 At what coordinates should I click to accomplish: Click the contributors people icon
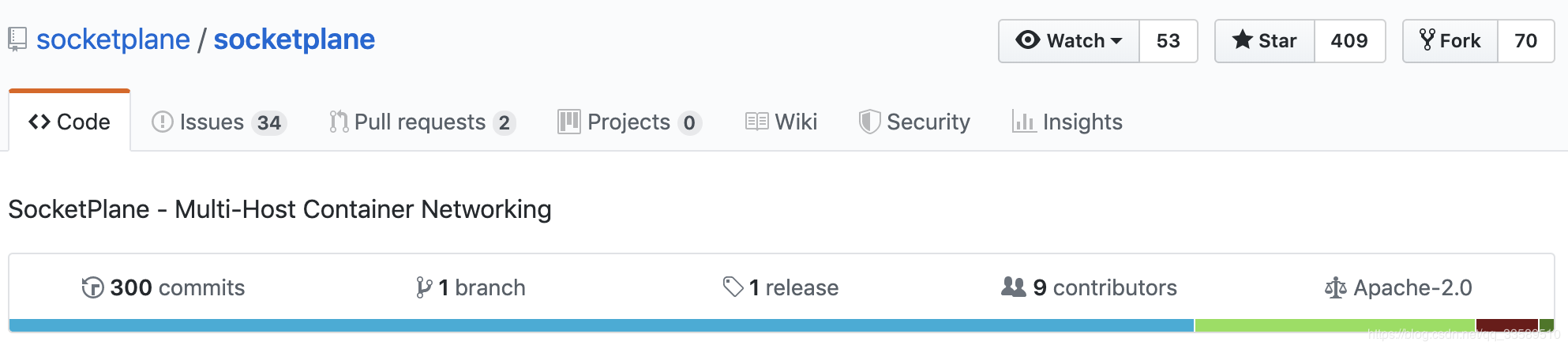tap(1013, 287)
